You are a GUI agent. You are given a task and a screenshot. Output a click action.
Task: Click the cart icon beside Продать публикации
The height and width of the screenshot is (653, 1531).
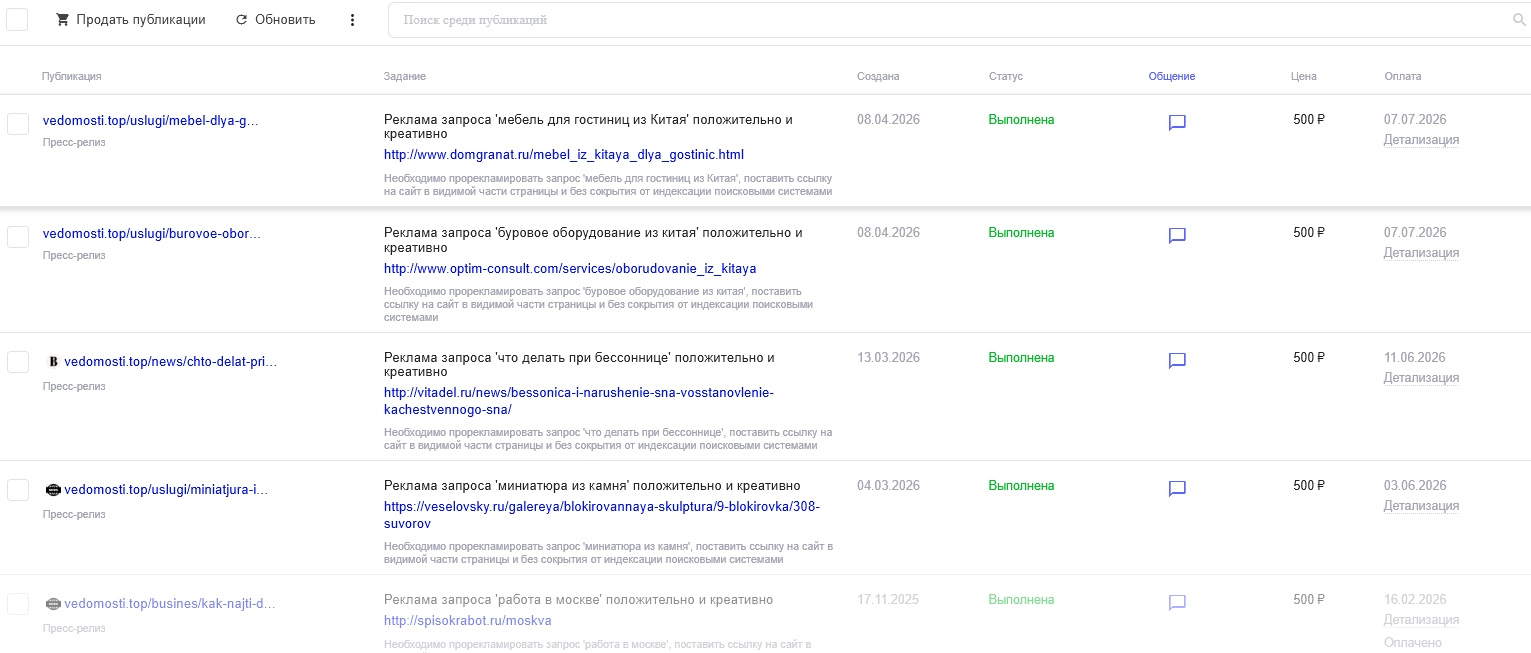[x=63, y=20]
